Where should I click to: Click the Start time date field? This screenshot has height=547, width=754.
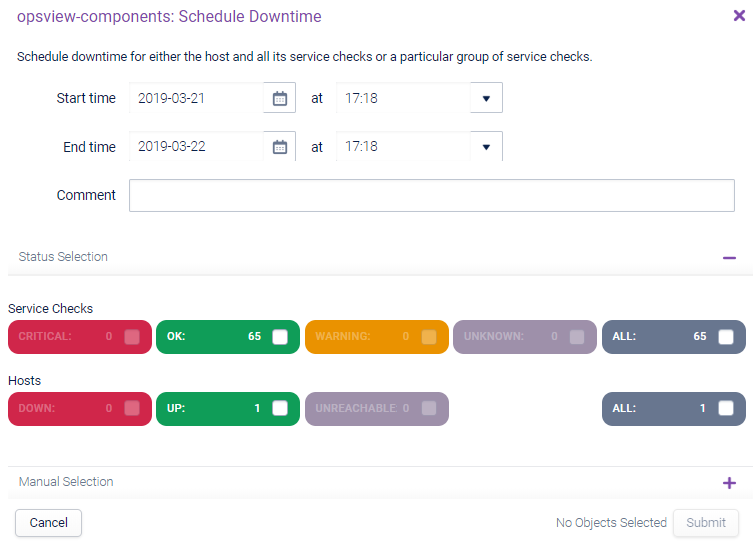point(196,98)
